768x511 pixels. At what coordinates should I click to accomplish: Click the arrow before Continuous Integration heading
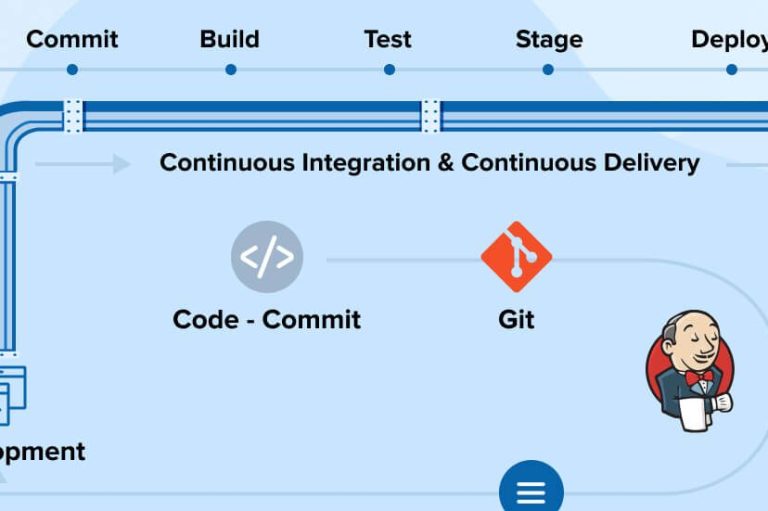pos(83,164)
